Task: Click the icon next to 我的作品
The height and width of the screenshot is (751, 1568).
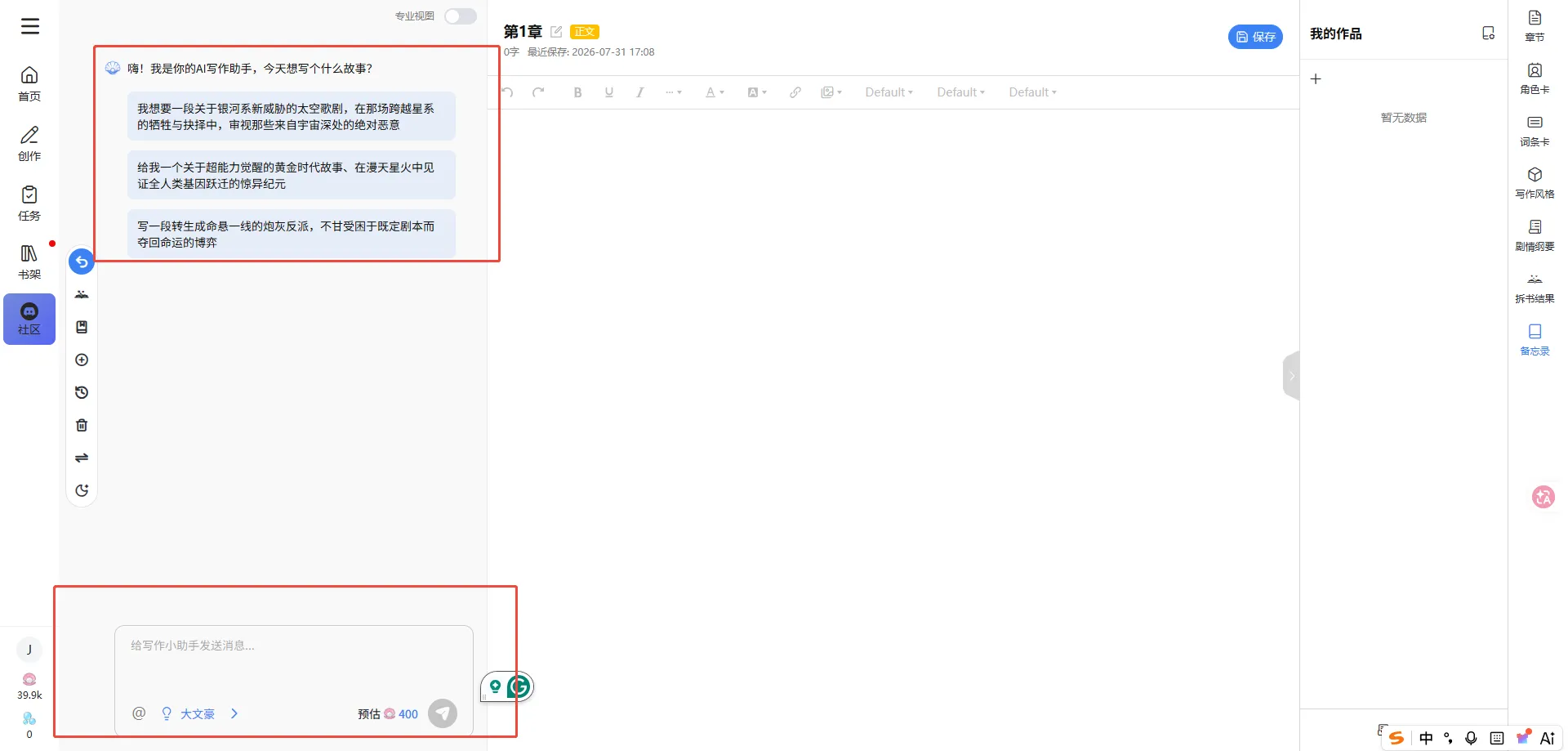Action: click(1488, 34)
